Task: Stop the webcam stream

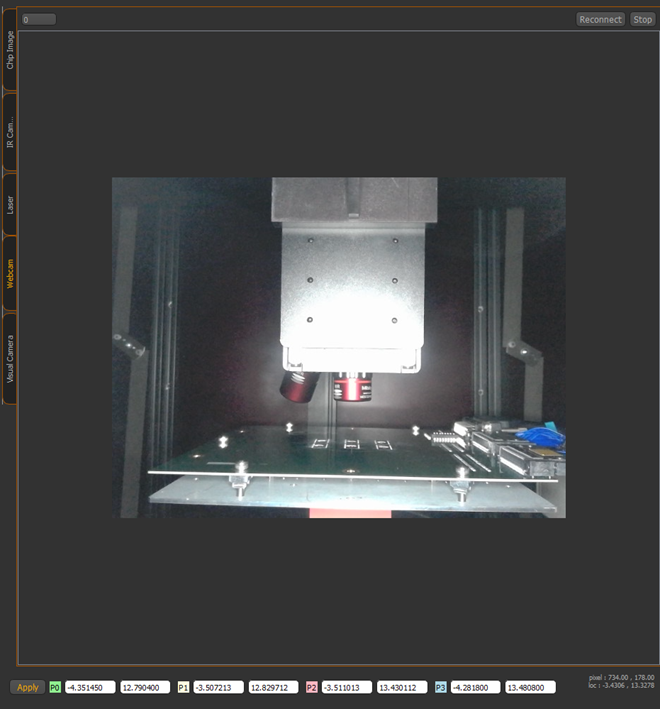Action: [x=642, y=19]
